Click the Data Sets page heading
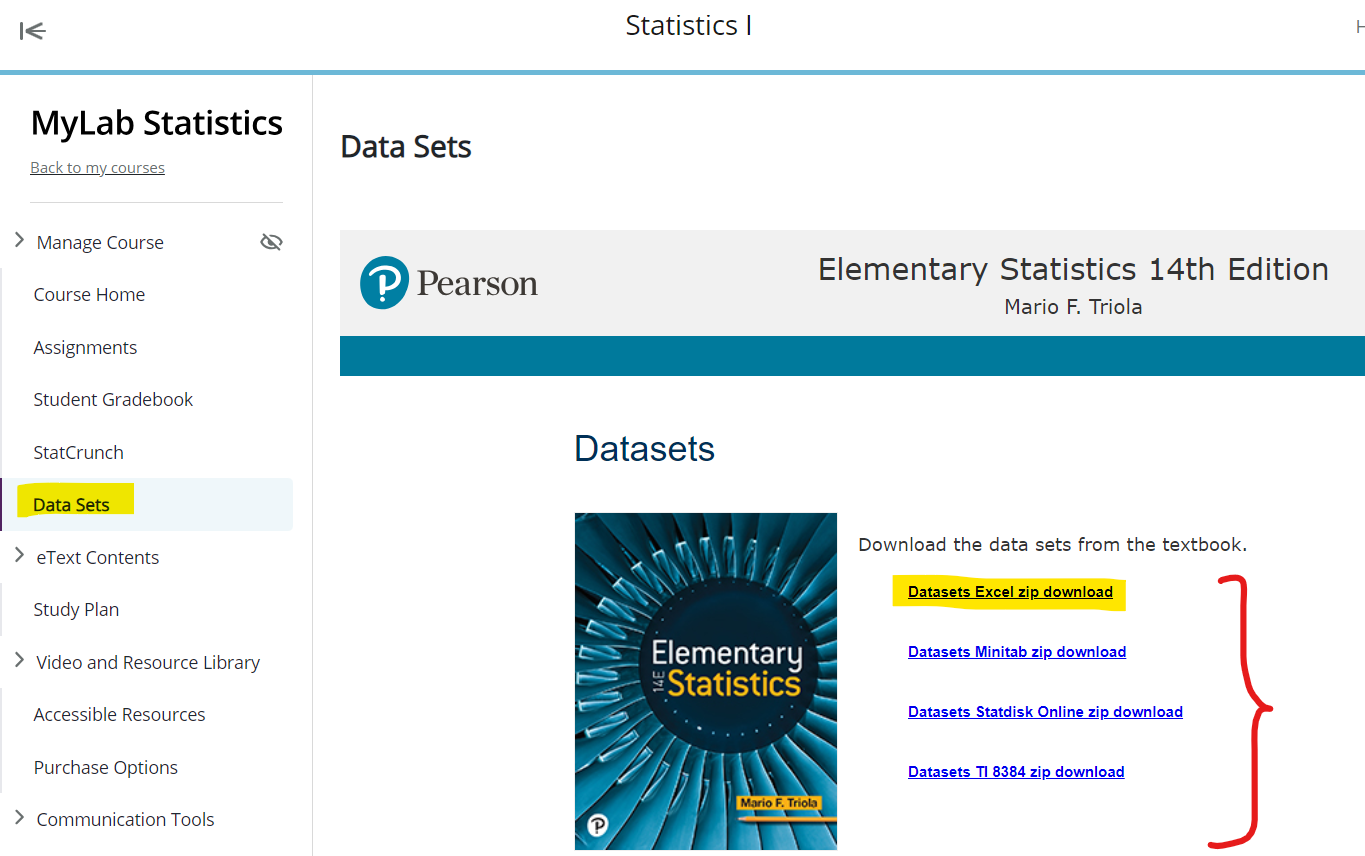This screenshot has height=856, width=1365. pos(406,147)
